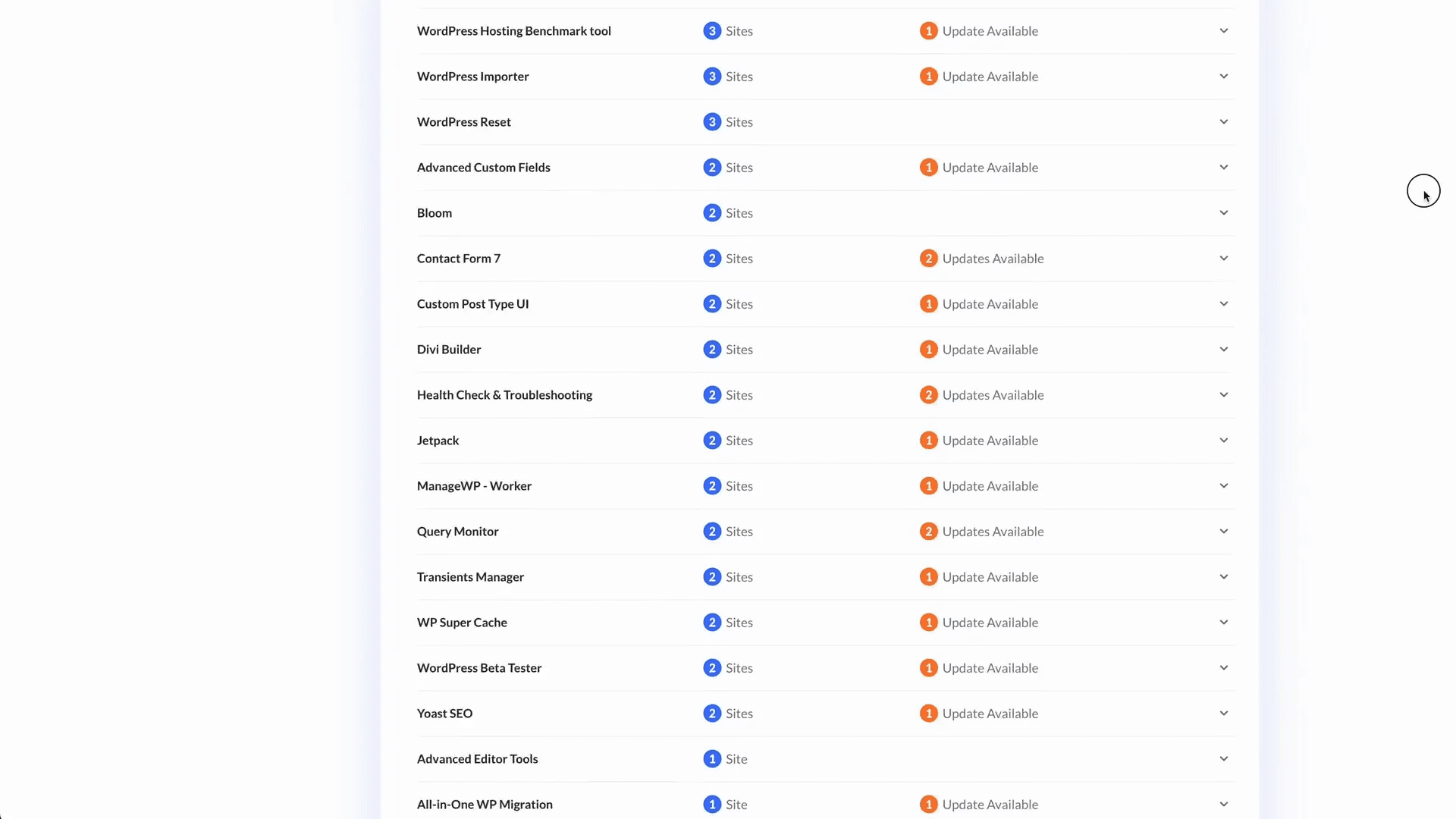Click the blue badge beside Advanced Editor Tools
The image size is (1456, 819).
point(711,758)
